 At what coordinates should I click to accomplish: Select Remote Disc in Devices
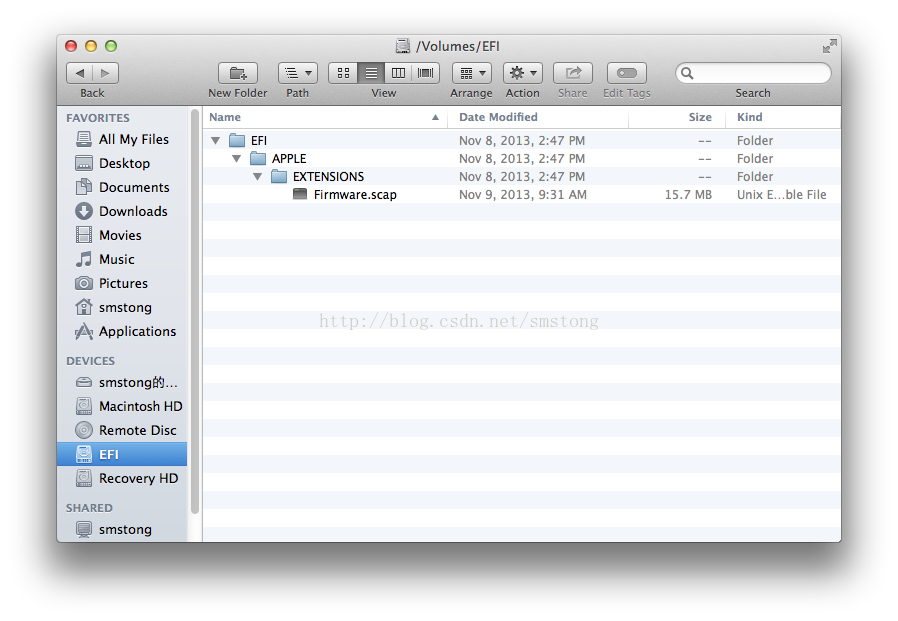pos(122,430)
